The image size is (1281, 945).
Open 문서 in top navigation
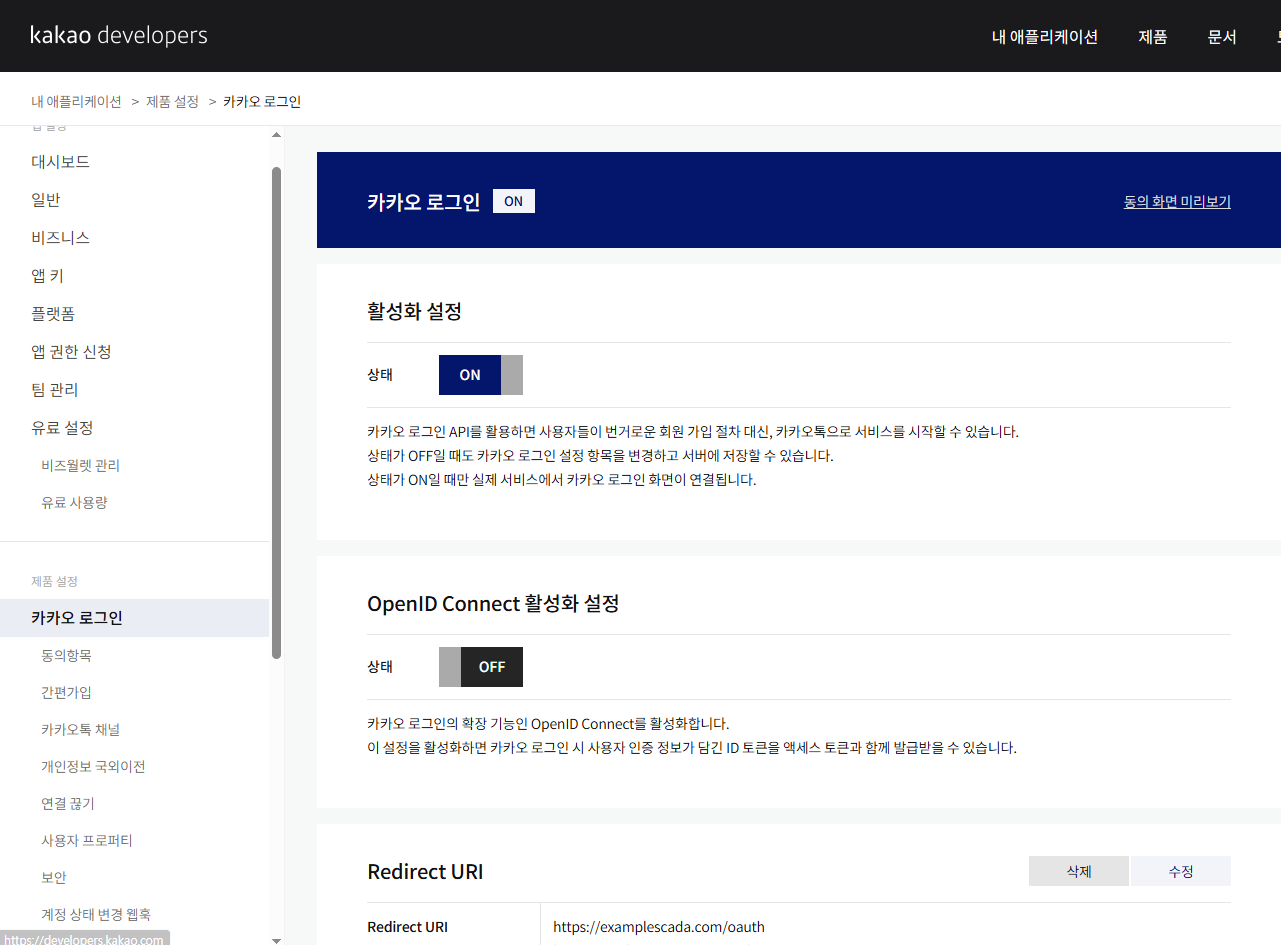[x=1222, y=37]
